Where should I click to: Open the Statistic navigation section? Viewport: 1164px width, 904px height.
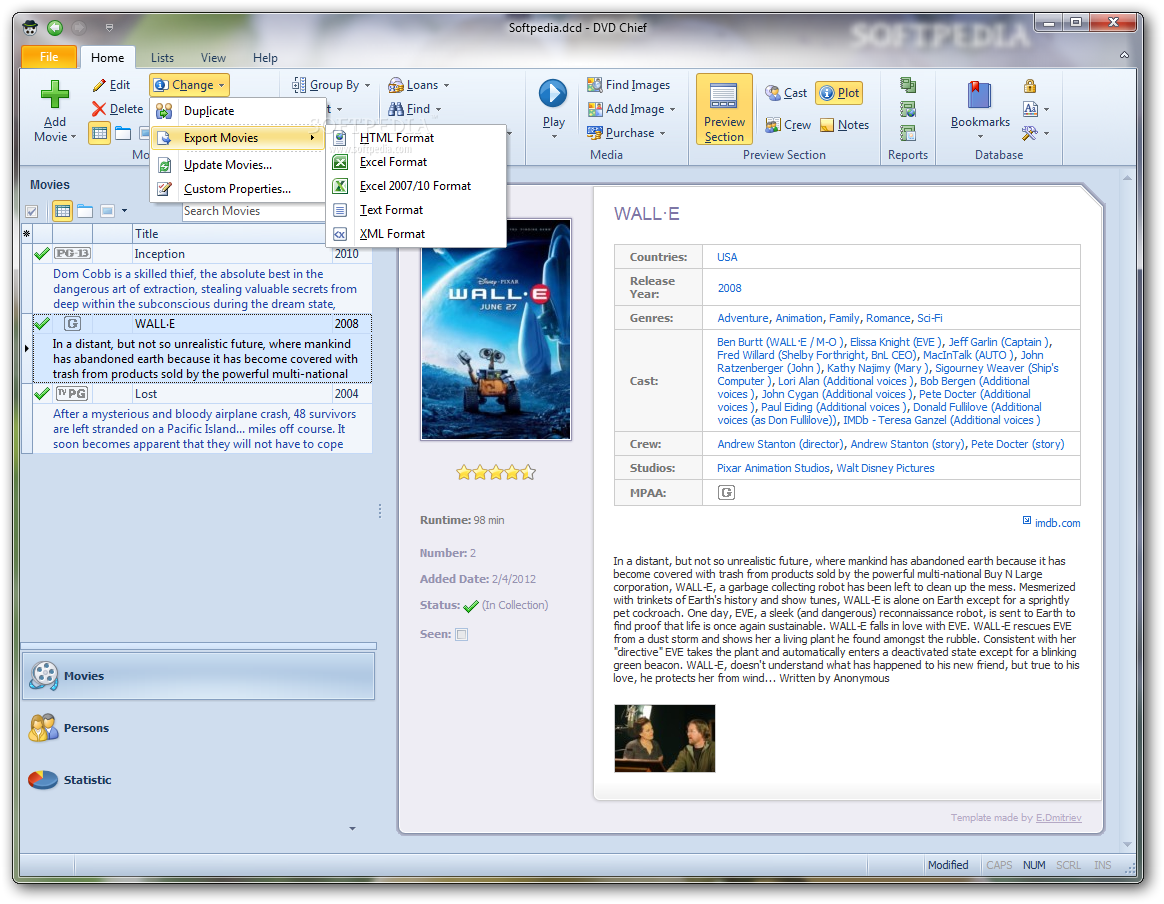198,780
